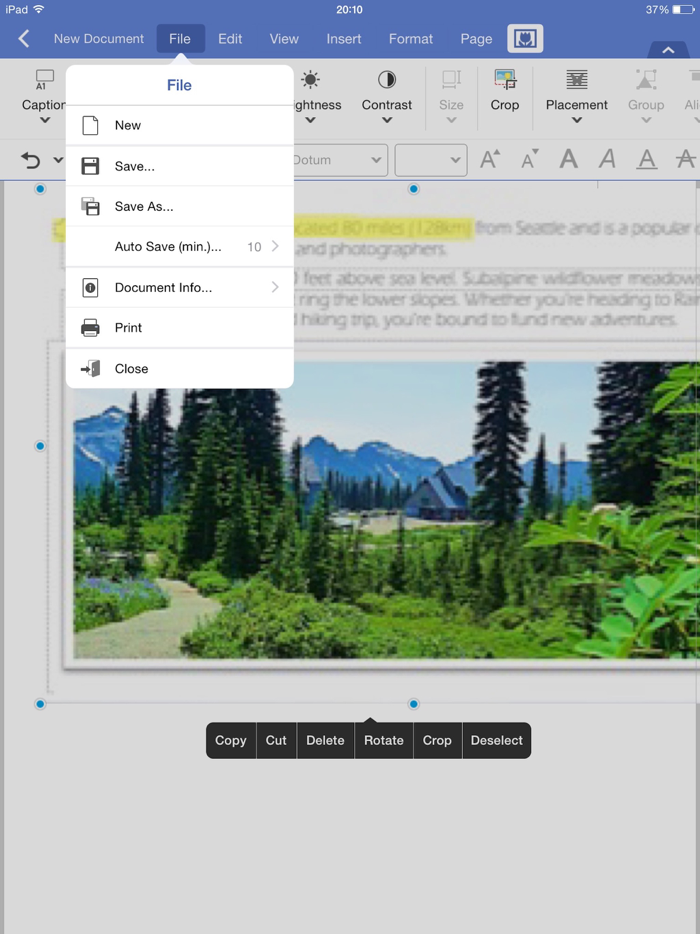
Task: Choose Close in the File menu
Action: (179, 369)
